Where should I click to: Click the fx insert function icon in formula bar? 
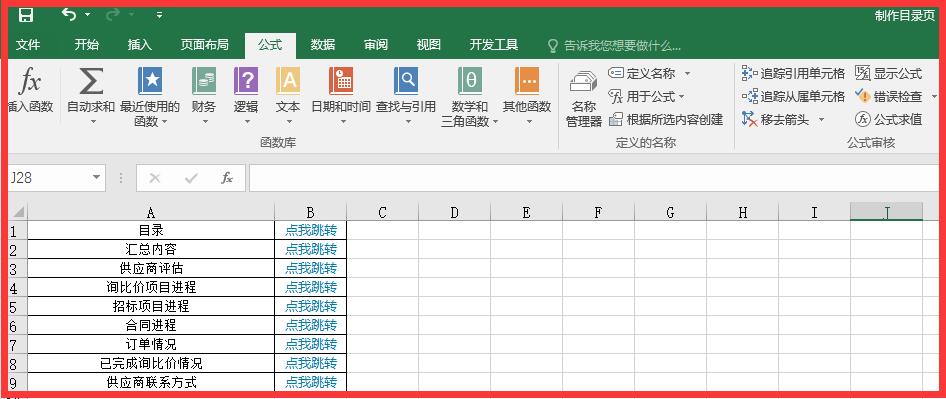pyautogui.click(x=227, y=178)
